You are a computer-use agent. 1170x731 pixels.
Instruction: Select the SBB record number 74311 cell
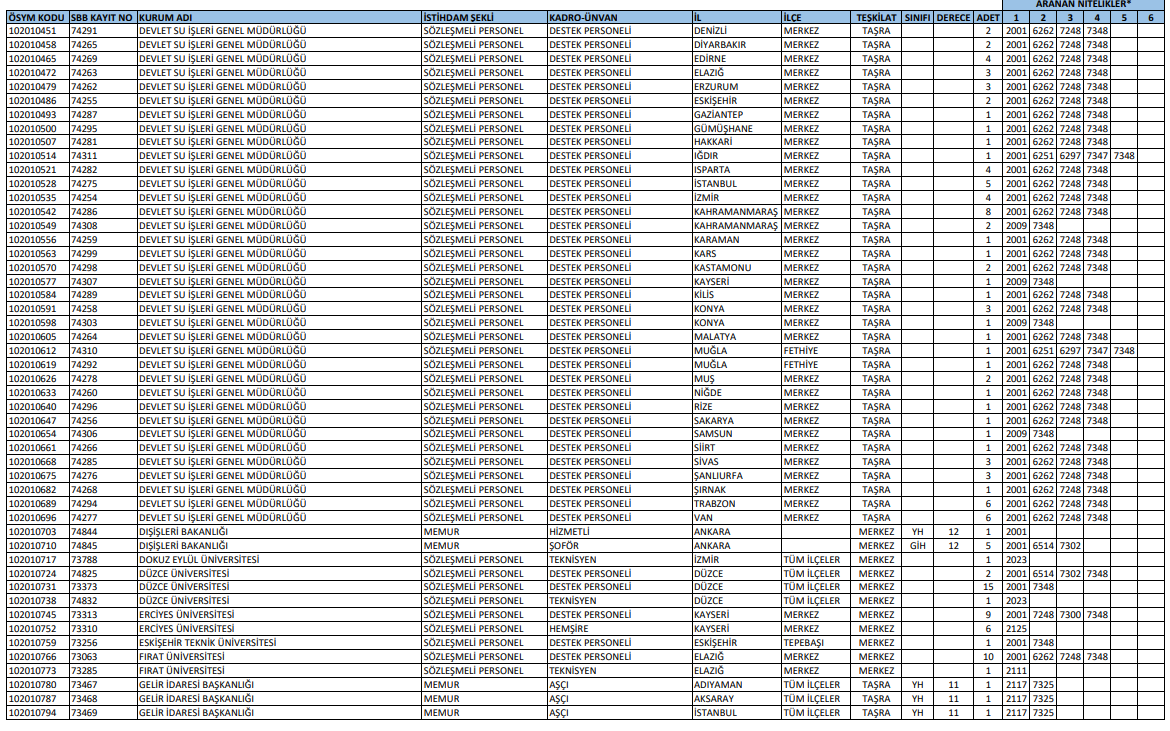(102, 156)
